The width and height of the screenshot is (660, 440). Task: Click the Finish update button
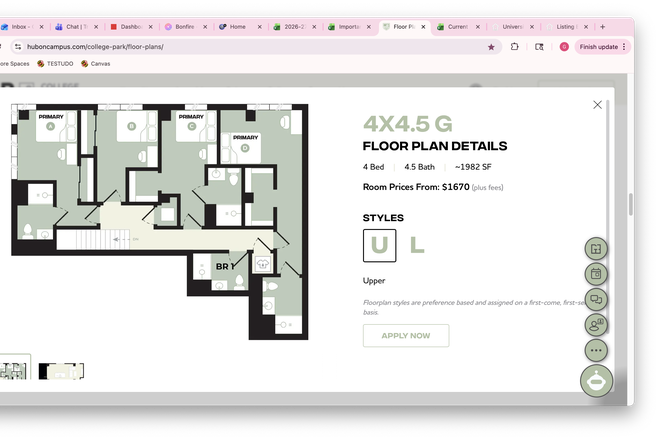[x=598, y=47]
